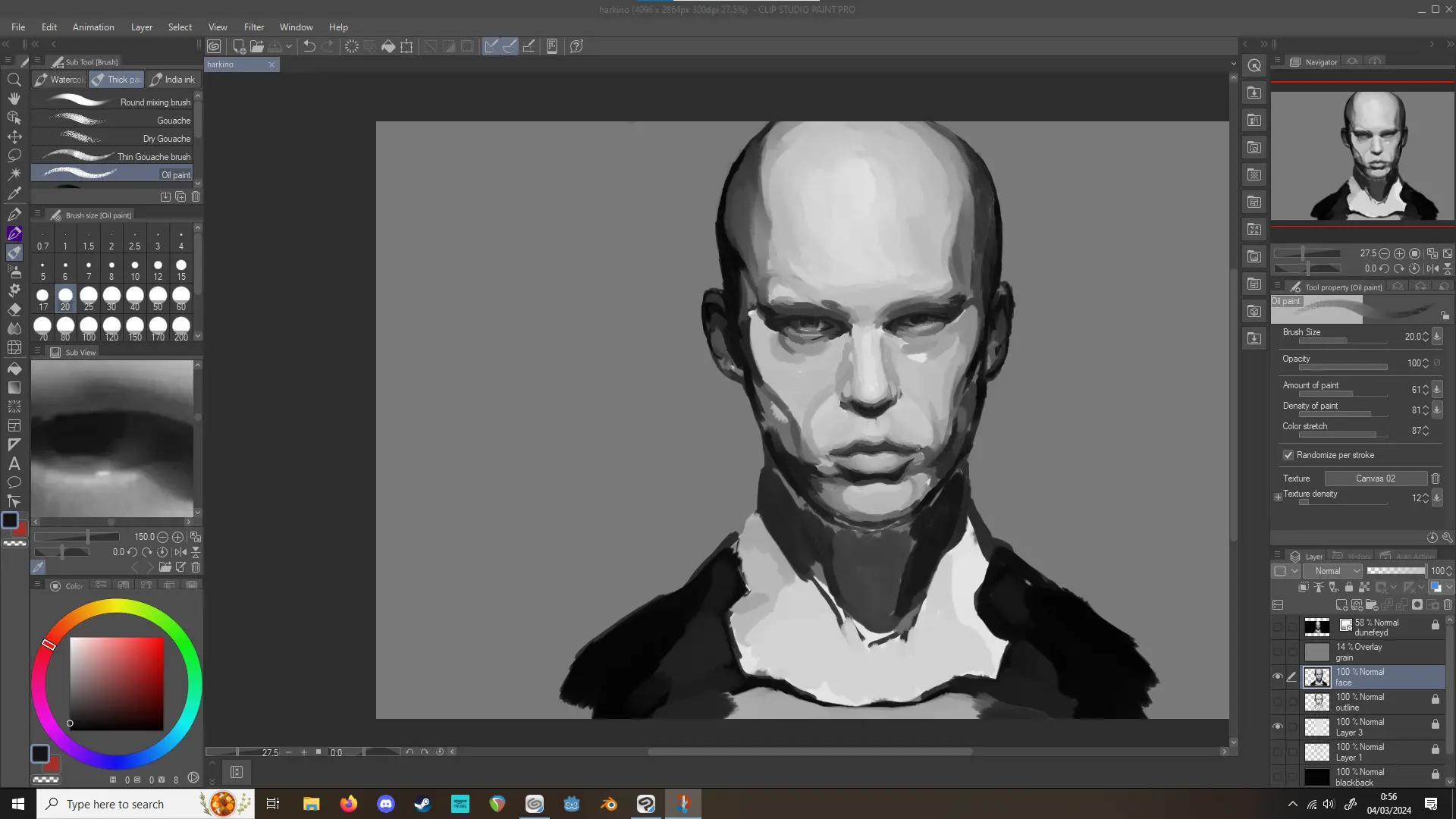
Task: Select the Eyedropper tool
Action: click(14, 193)
